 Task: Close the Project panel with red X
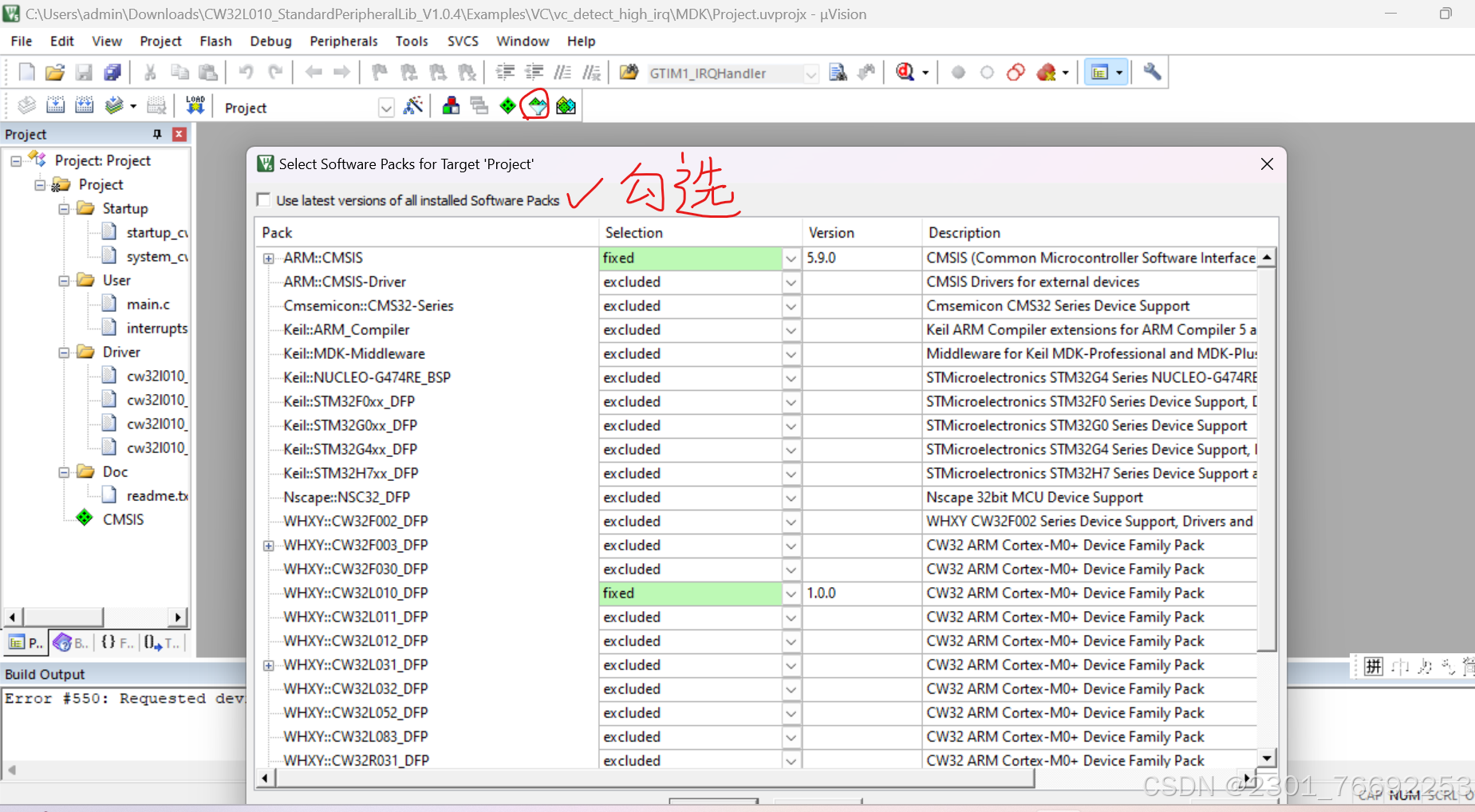179,134
